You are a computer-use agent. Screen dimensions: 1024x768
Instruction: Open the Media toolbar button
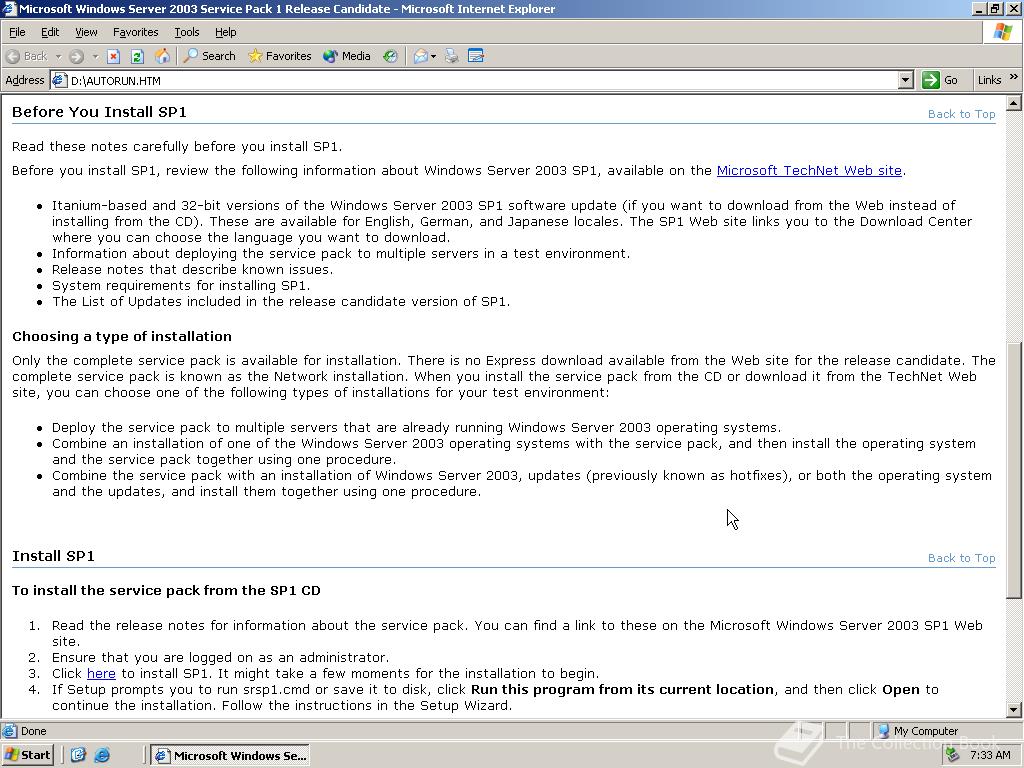click(x=347, y=56)
